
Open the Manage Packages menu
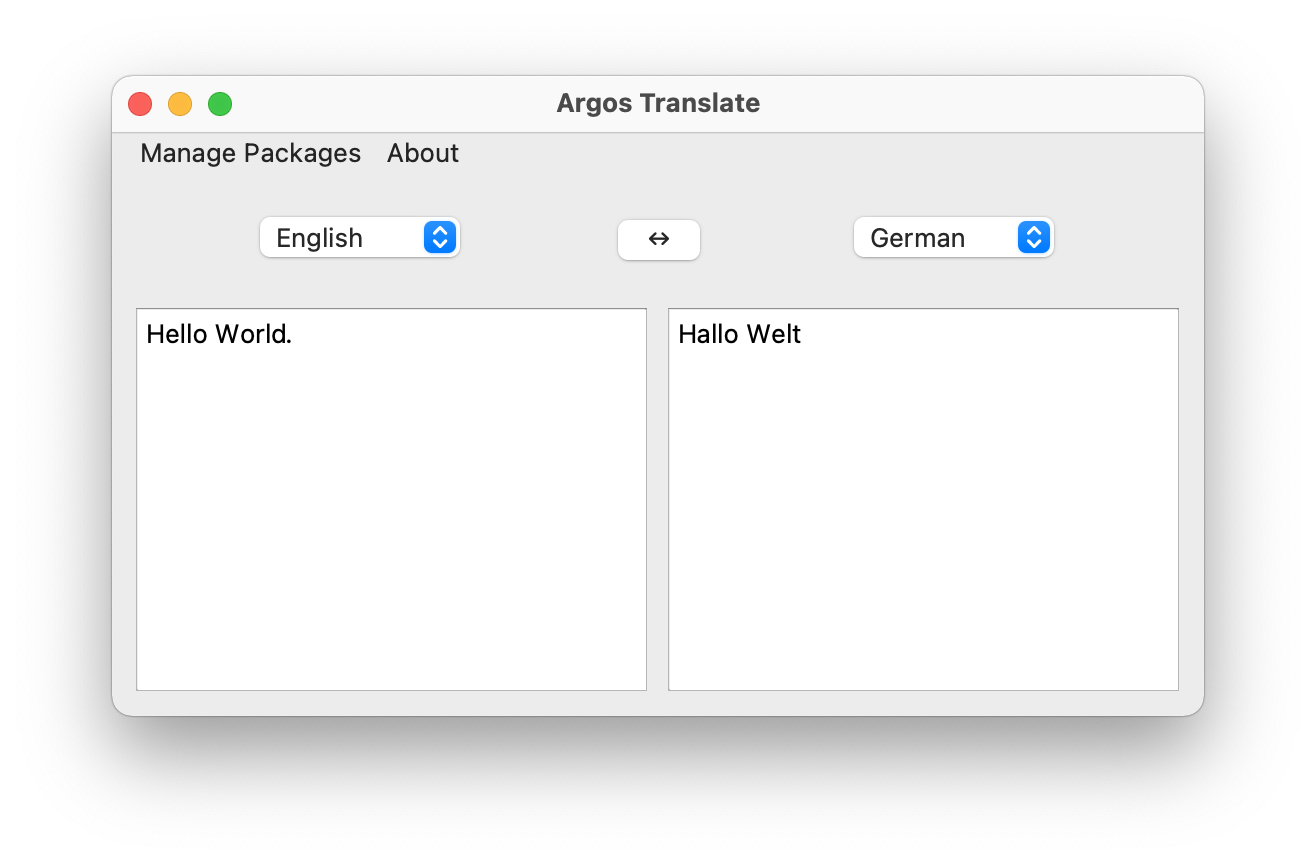250,153
